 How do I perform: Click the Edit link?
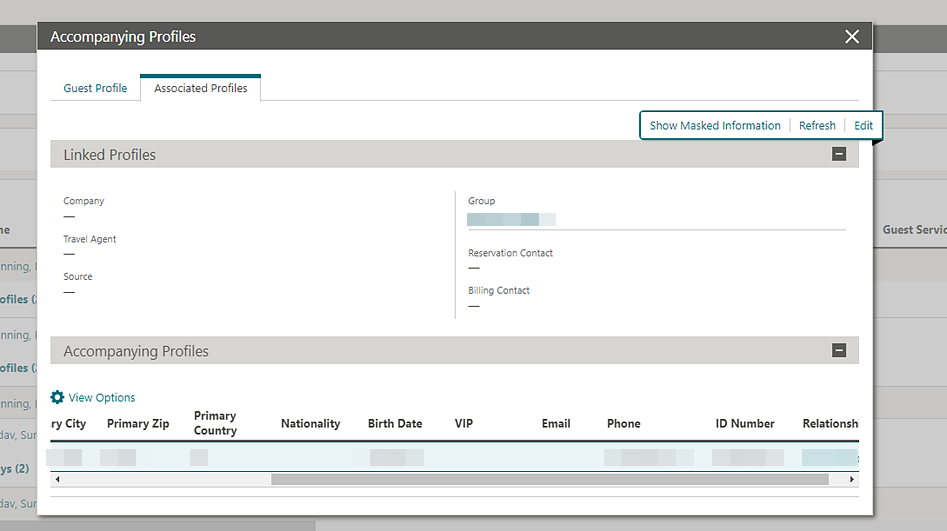pyautogui.click(x=863, y=126)
